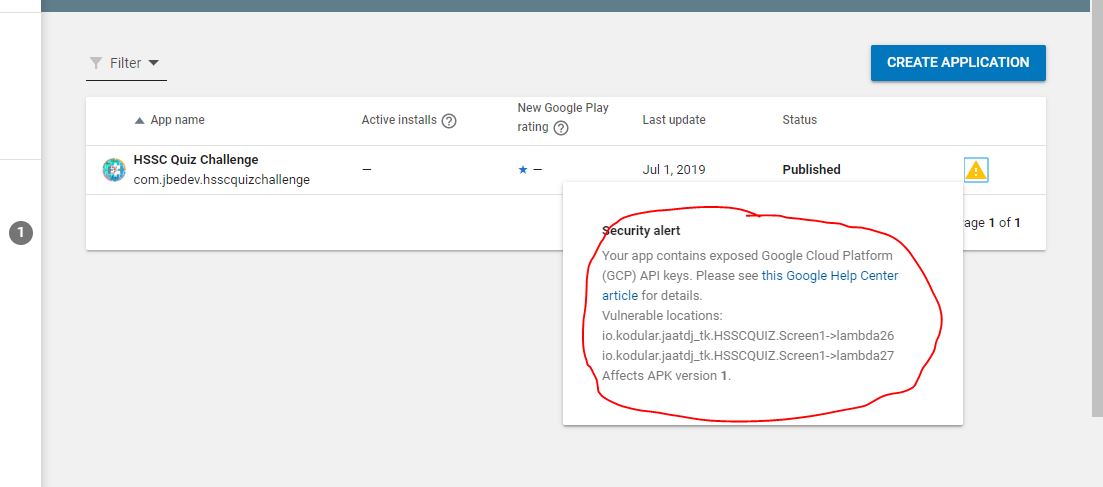
Task: Click the blue rating star icon
Action: coord(523,170)
